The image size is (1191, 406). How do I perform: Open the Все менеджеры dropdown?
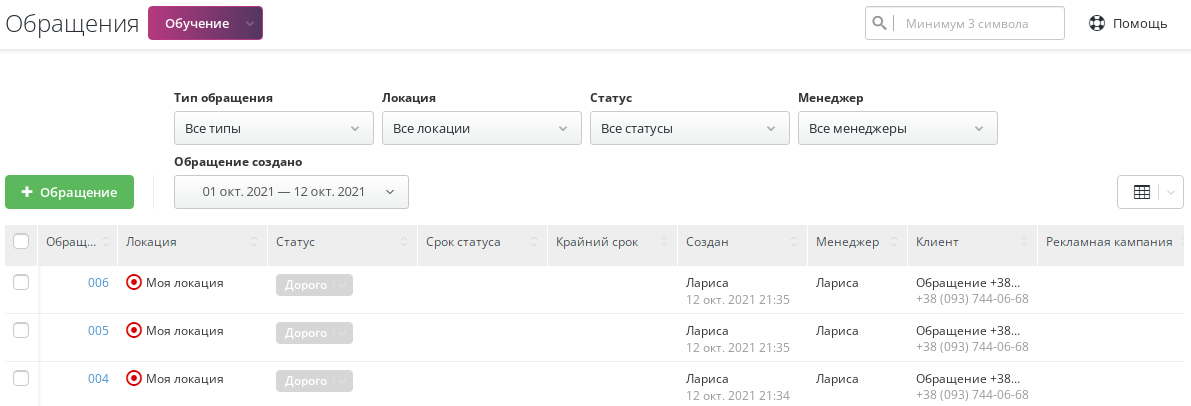click(x=897, y=128)
